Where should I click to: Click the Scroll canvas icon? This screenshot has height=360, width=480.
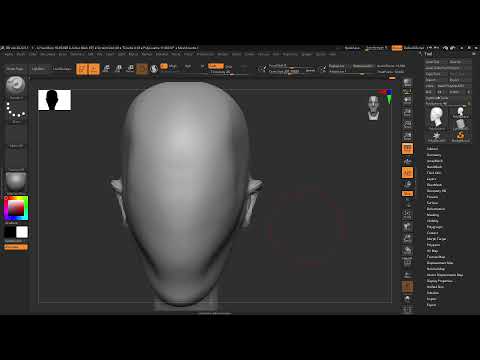coord(407,100)
